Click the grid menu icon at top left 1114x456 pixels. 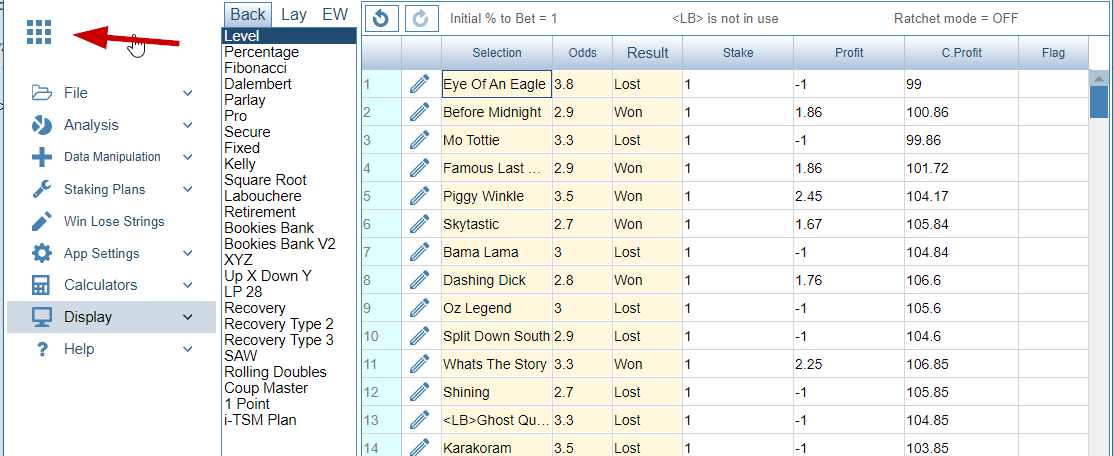click(x=39, y=33)
